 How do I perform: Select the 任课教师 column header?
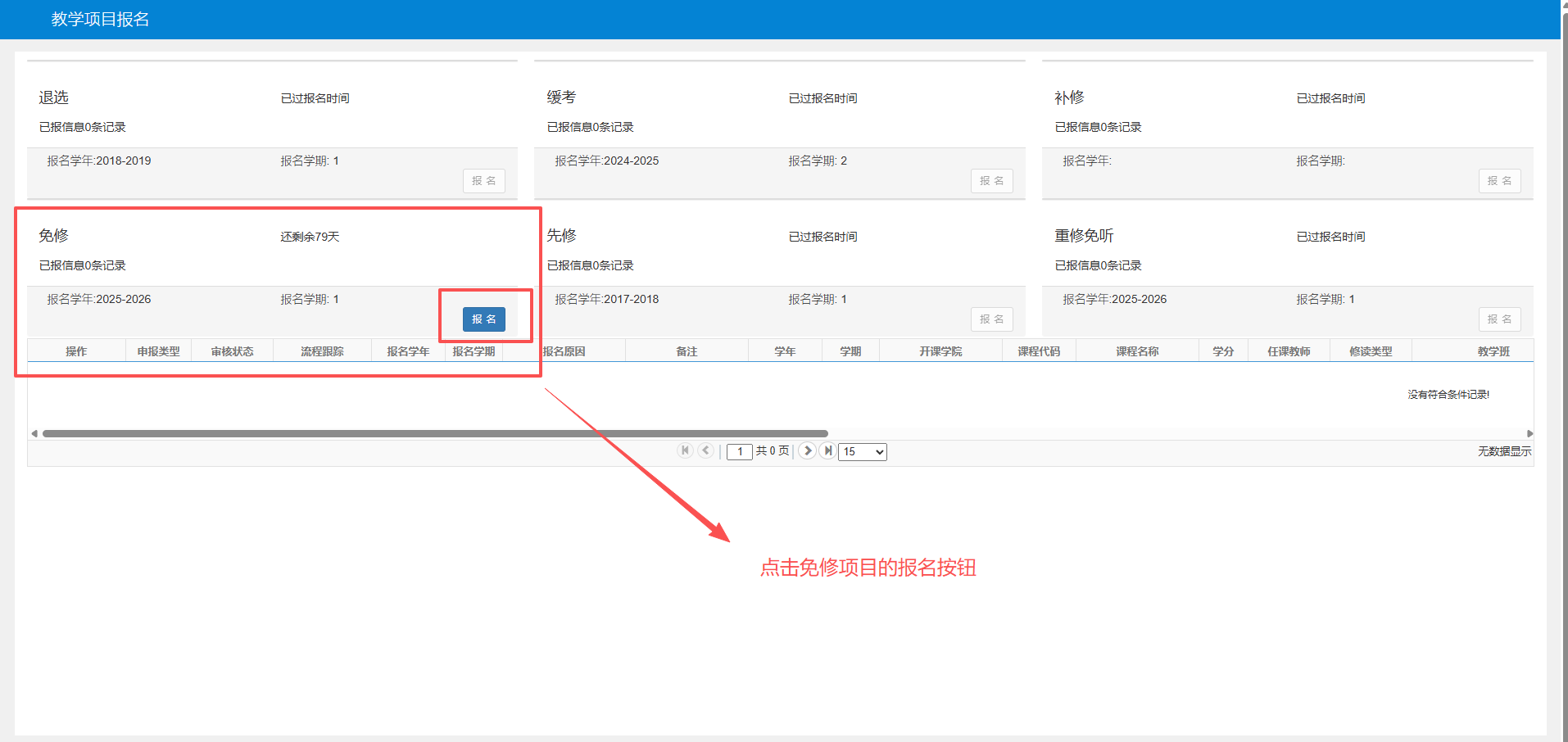[1289, 351]
